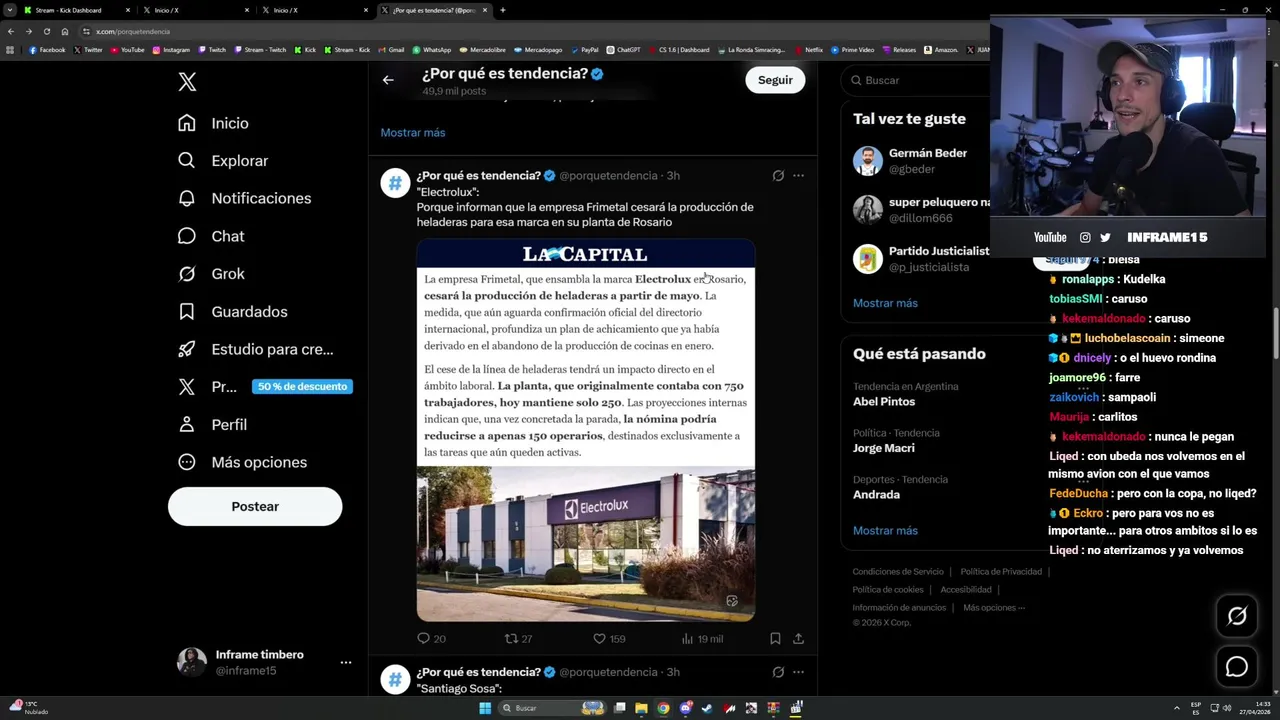Screen dimensions: 1280x720
Task: Click the taskbar Buscar search box
Action: click(x=553, y=708)
